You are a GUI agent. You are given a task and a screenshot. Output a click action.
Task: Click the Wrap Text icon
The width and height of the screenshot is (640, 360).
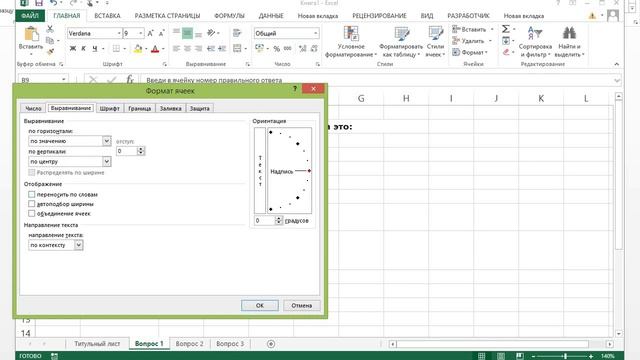click(x=237, y=33)
